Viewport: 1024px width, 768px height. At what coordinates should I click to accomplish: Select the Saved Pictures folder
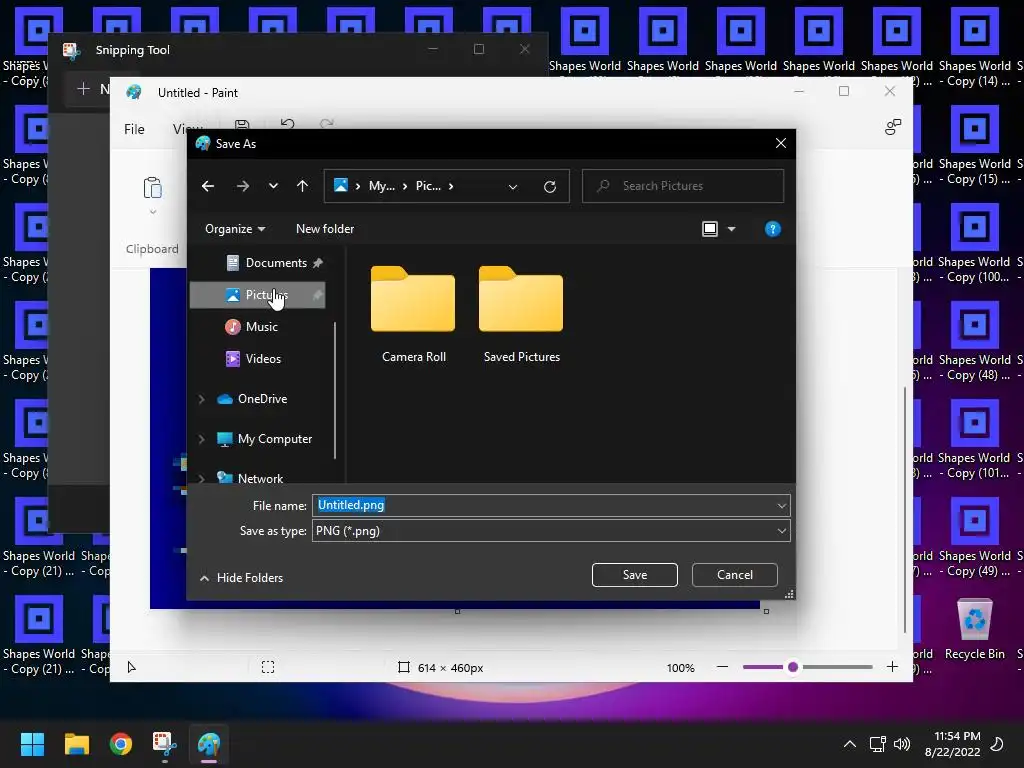click(521, 314)
